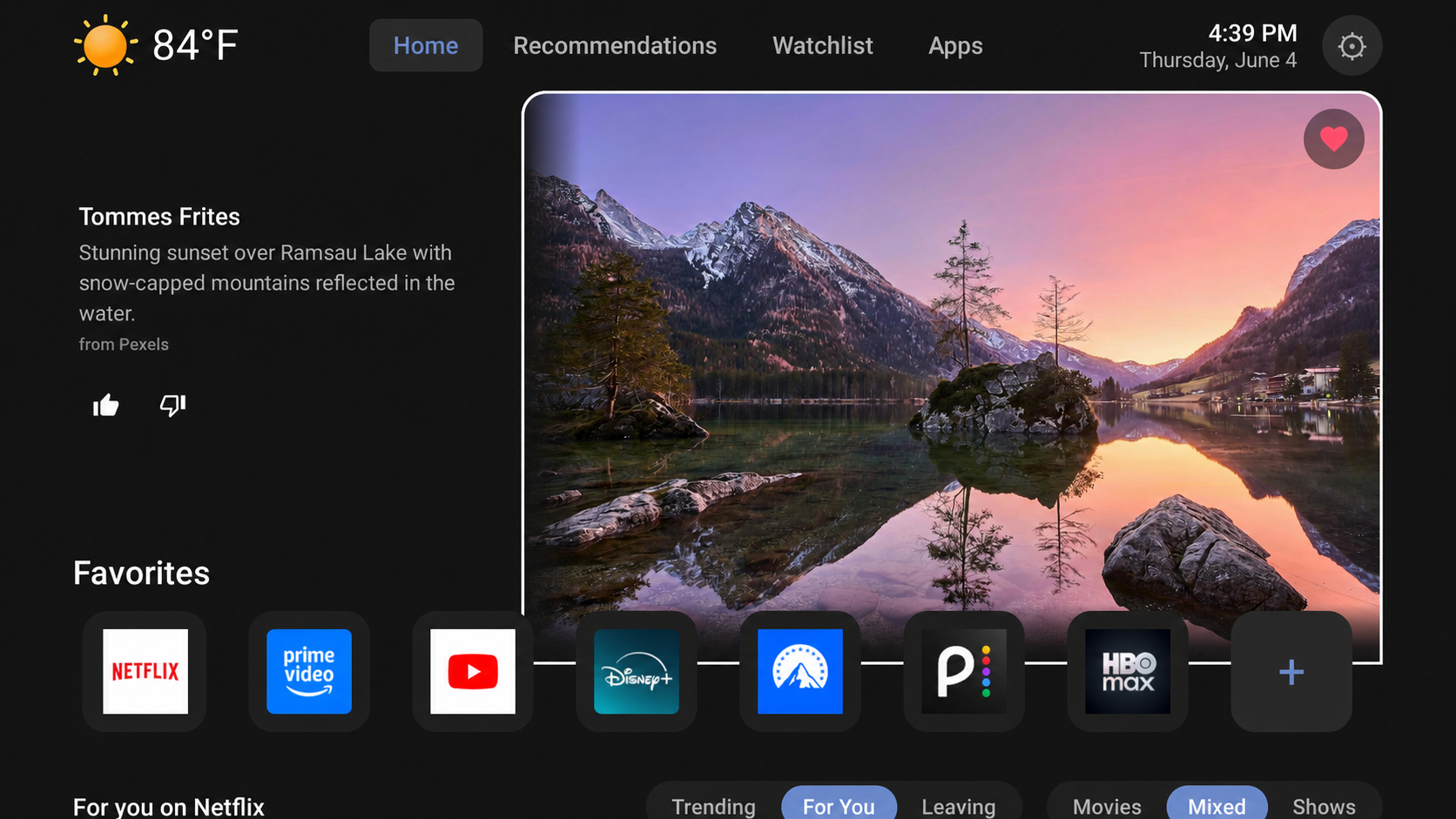1456x819 pixels.
Task: Open the Watchlist tab
Action: (x=823, y=45)
